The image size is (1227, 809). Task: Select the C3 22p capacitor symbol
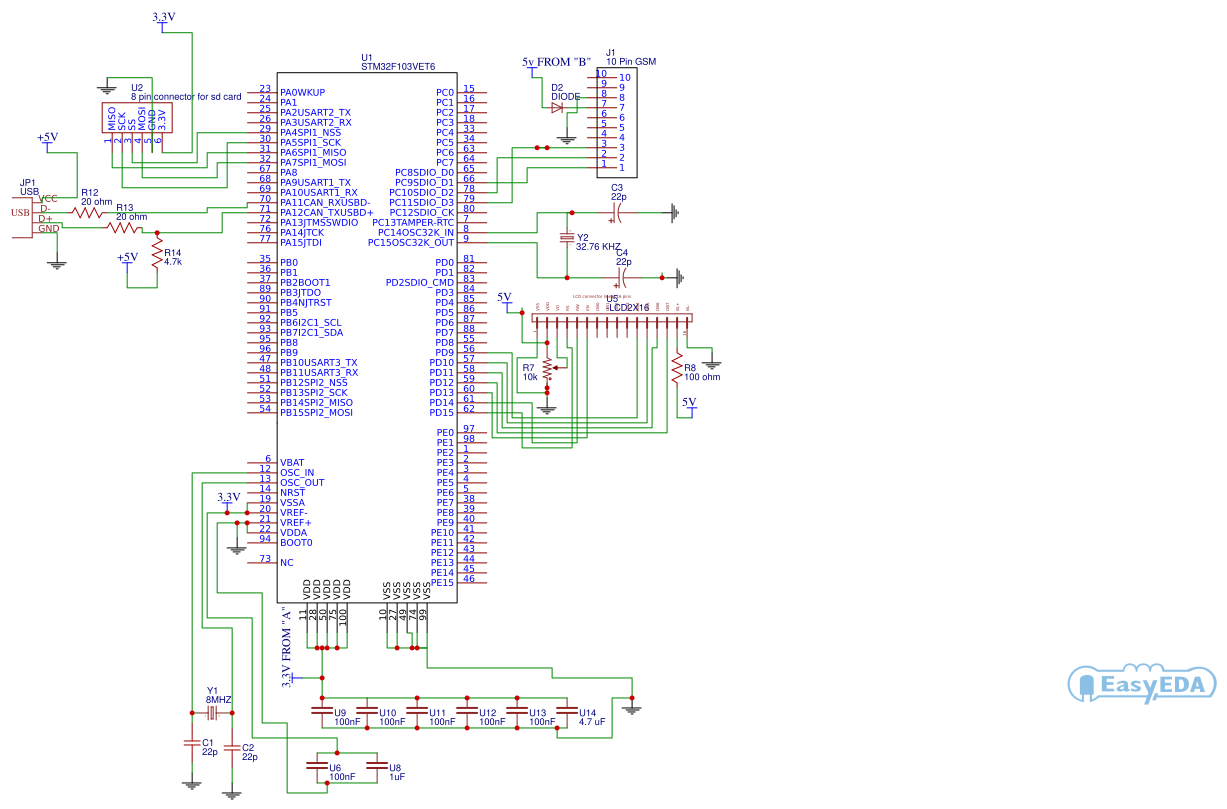(618, 212)
